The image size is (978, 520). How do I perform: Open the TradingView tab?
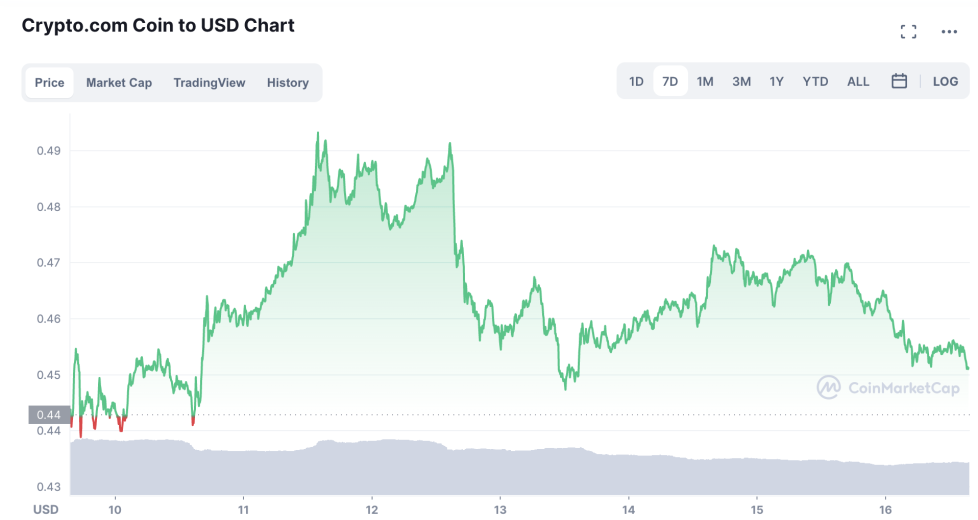[x=209, y=82]
